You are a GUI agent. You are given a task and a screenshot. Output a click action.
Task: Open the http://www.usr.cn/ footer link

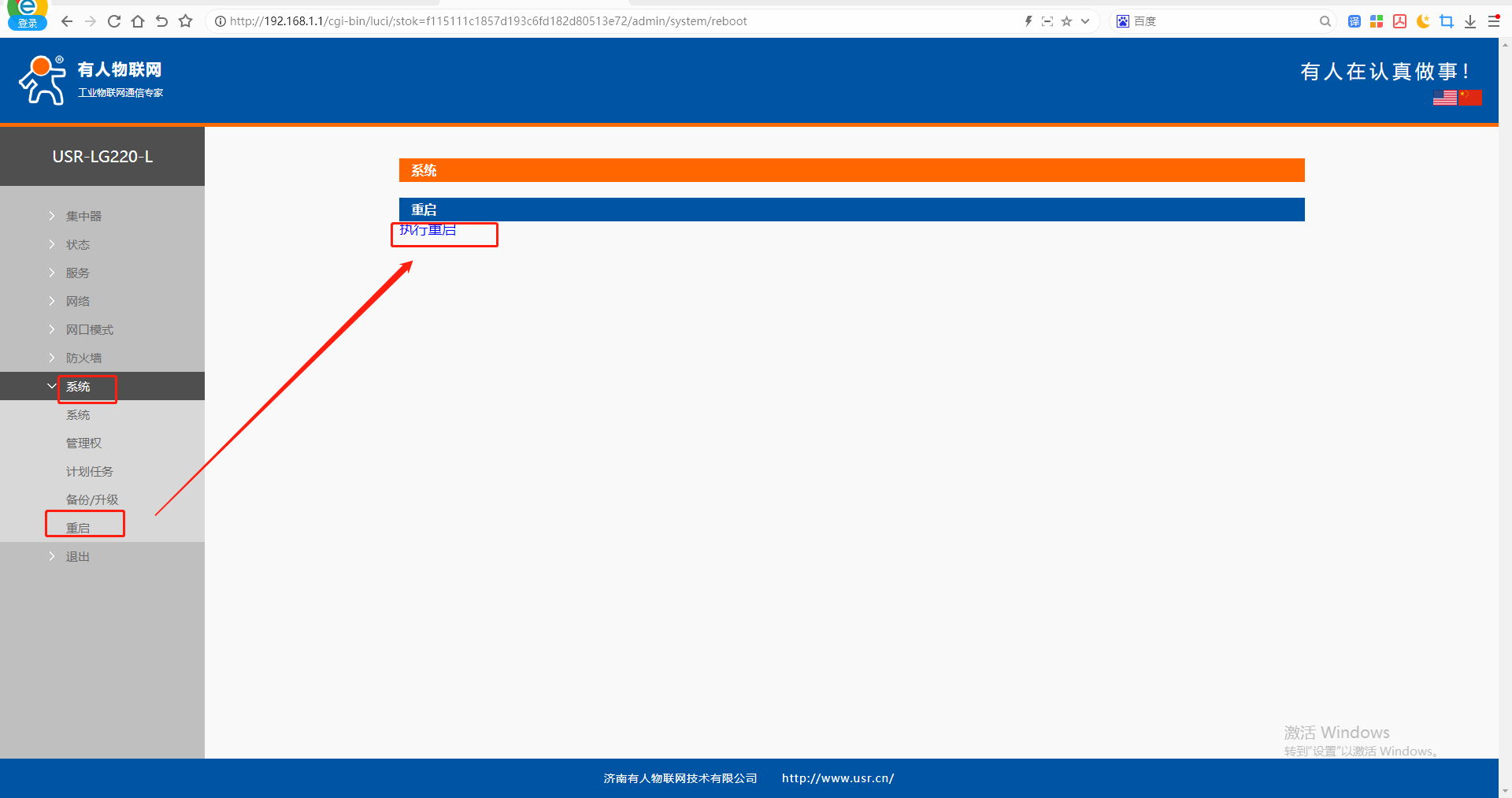838,778
